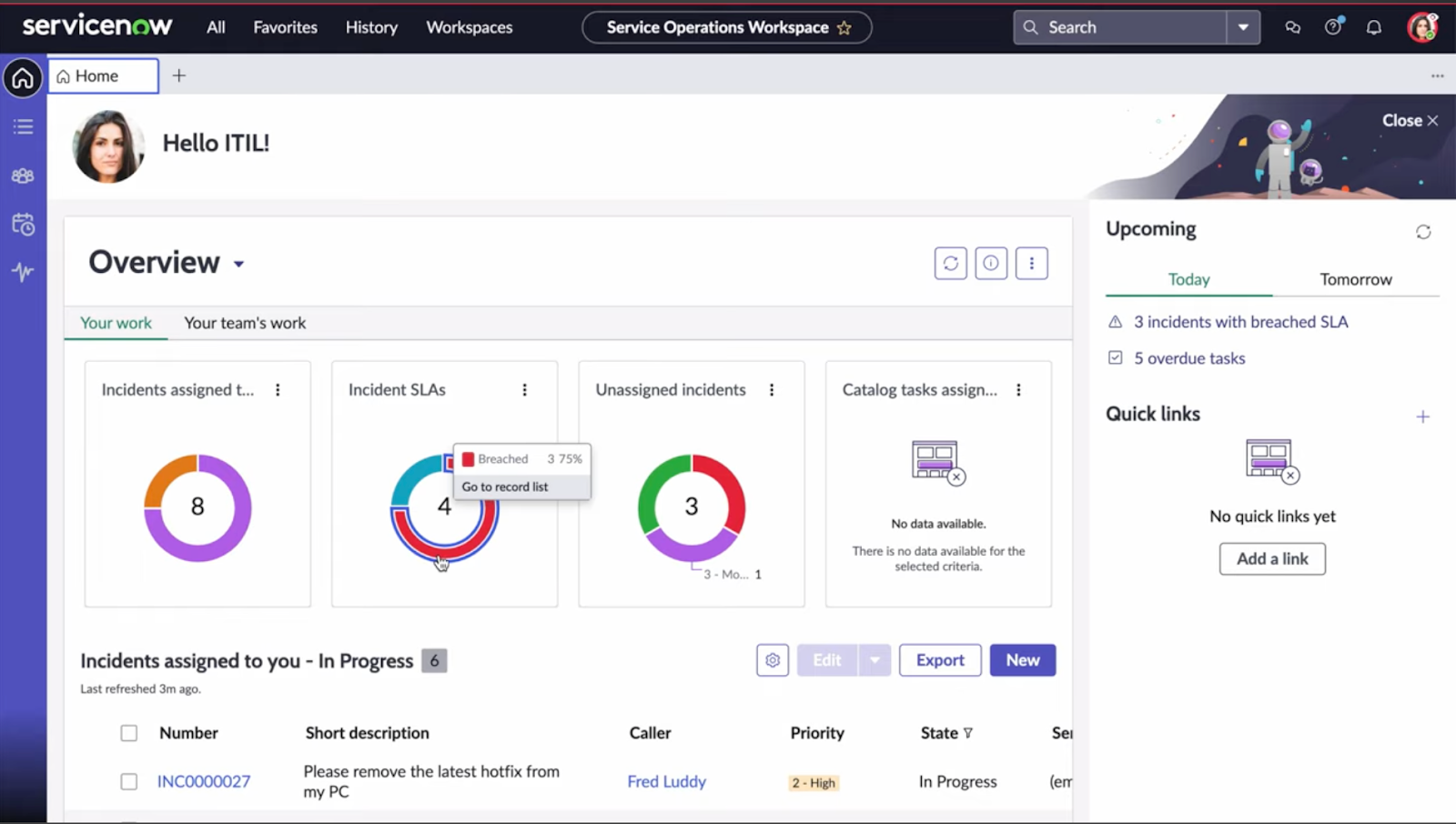Filter by the State column icon
1456x824 pixels.
967,733
